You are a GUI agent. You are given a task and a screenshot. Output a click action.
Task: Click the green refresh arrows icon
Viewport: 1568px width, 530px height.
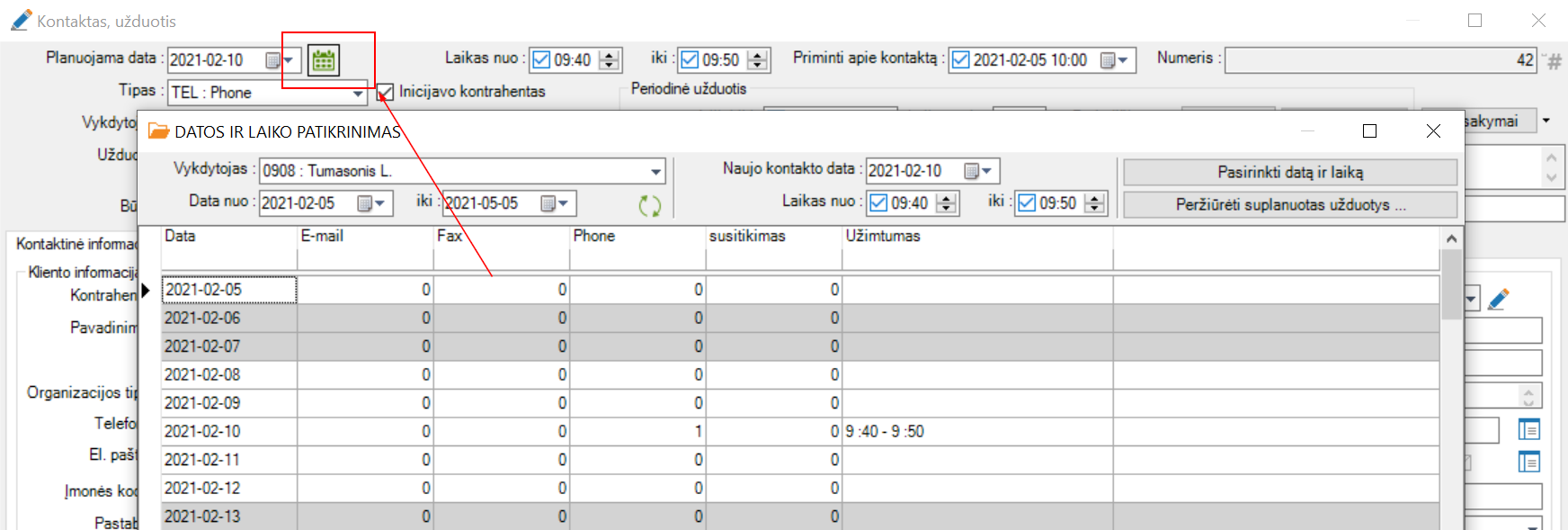click(649, 206)
